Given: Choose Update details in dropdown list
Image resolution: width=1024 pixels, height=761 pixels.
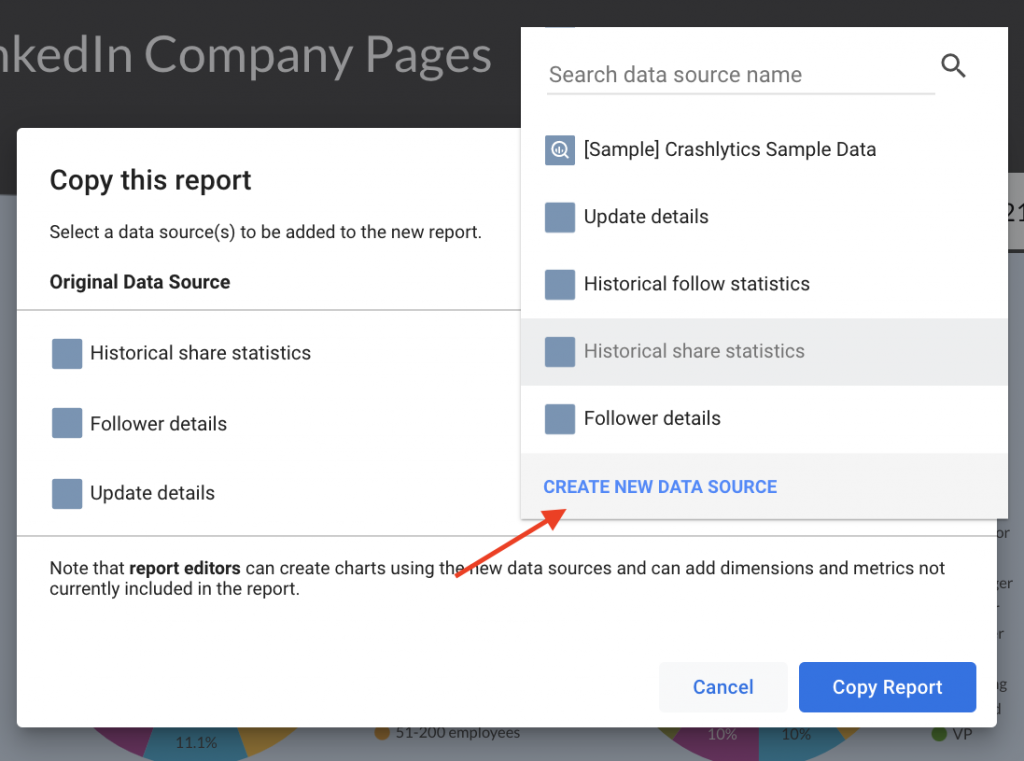Looking at the screenshot, I should pyautogui.click(x=764, y=217).
